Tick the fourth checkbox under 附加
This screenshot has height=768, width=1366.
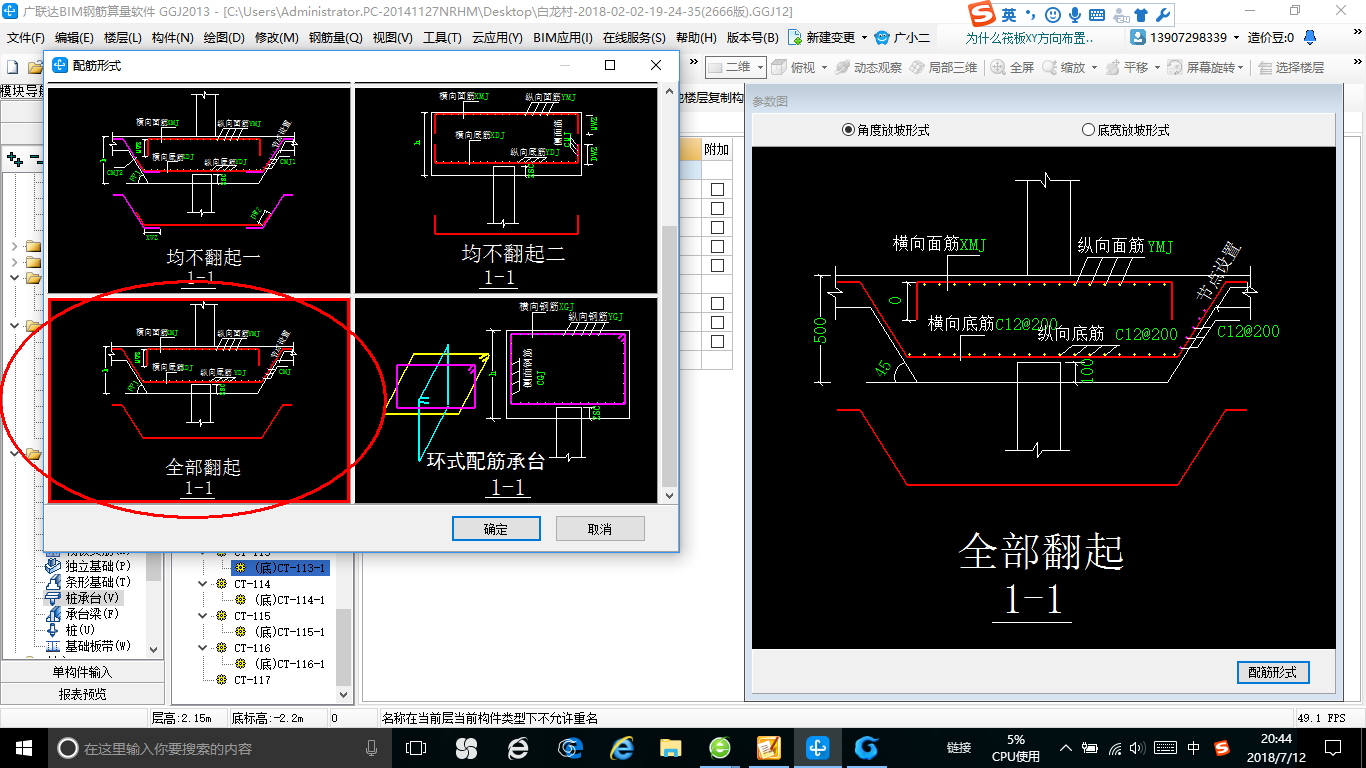[717, 247]
